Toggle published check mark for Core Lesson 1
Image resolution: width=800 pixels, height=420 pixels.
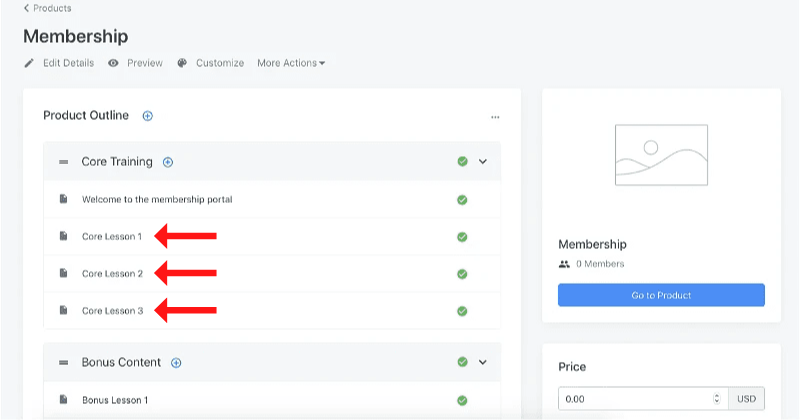pyautogui.click(x=462, y=237)
